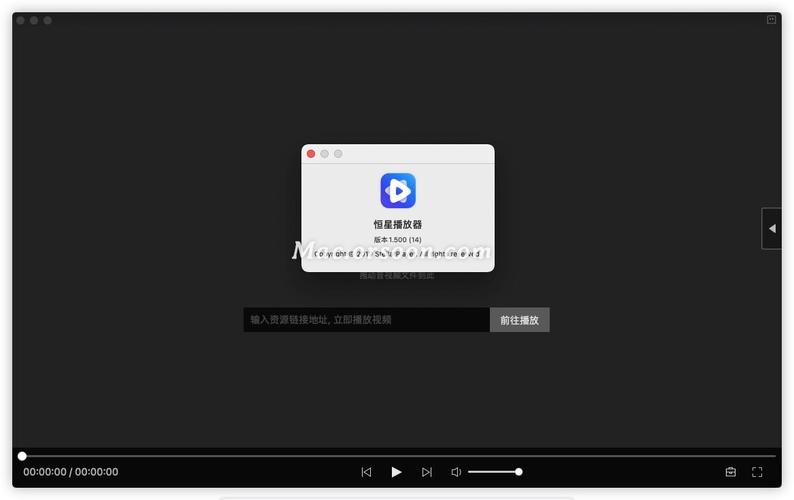Click the About dialog's greyed zoom button
This screenshot has width=794, height=500.
[x=338, y=154]
